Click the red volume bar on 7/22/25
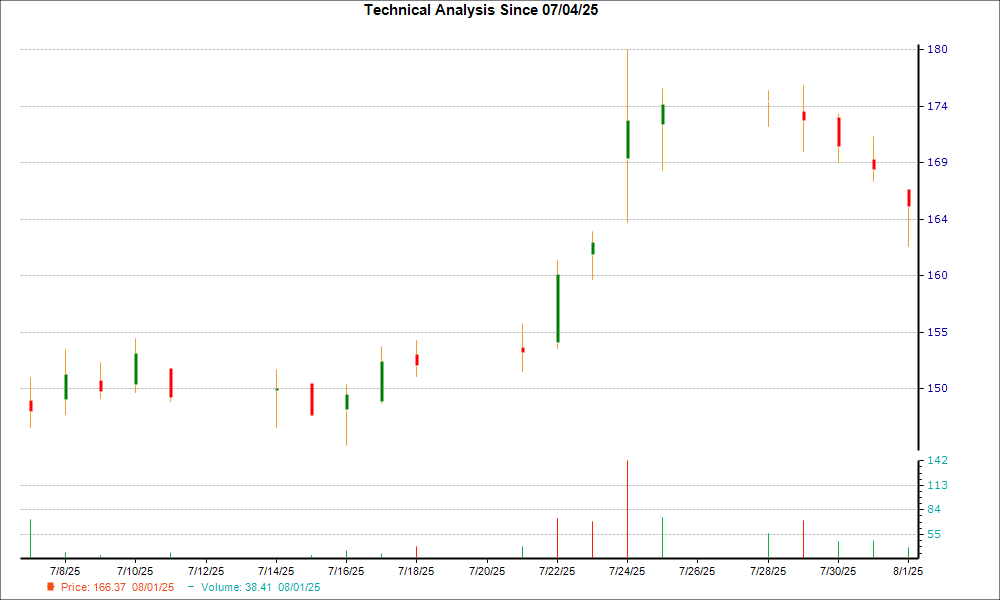1000x600 pixels. [557, 538]
